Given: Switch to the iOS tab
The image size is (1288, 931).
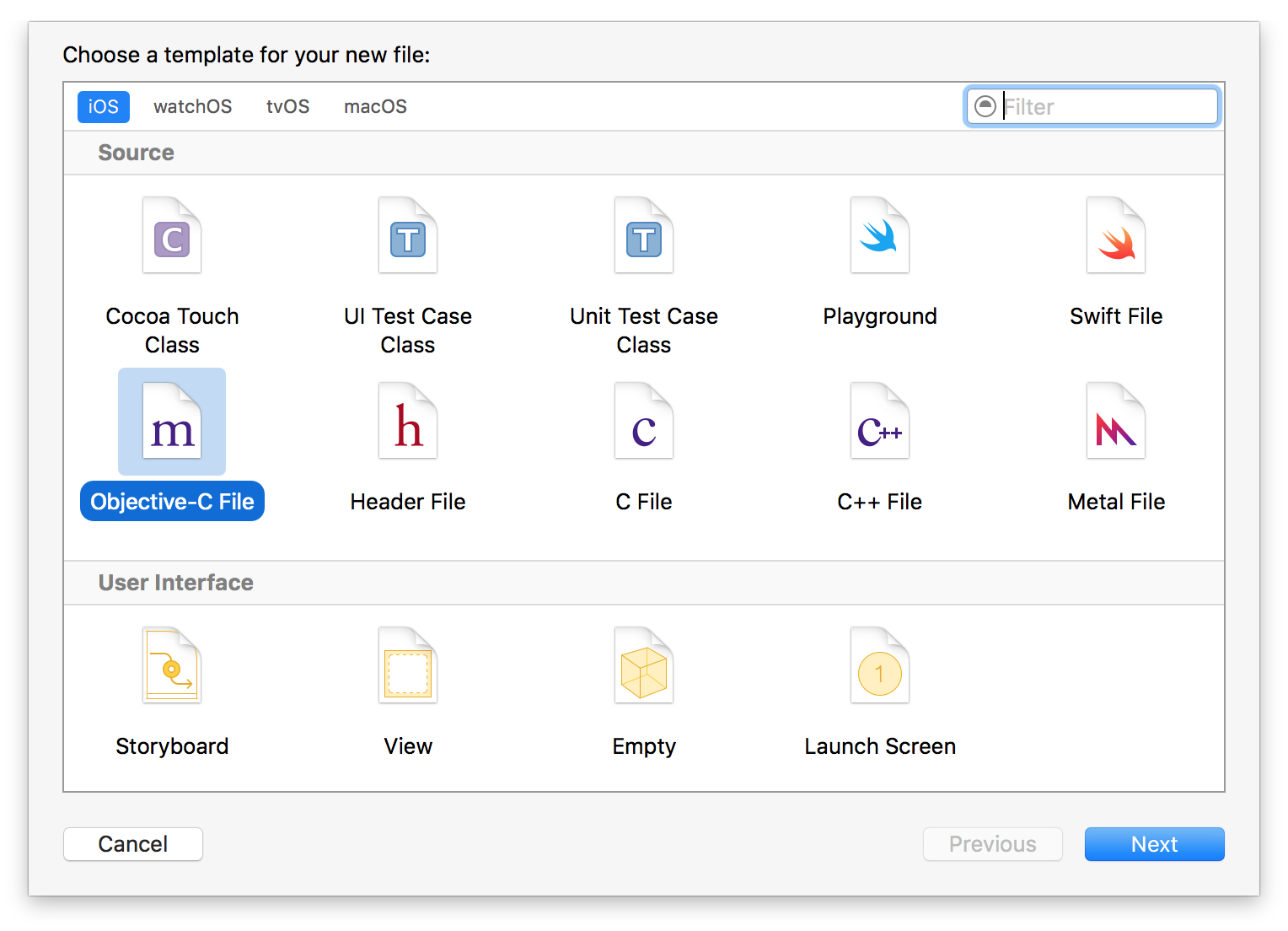Looking at the screenshot, I should click(104, 107).
